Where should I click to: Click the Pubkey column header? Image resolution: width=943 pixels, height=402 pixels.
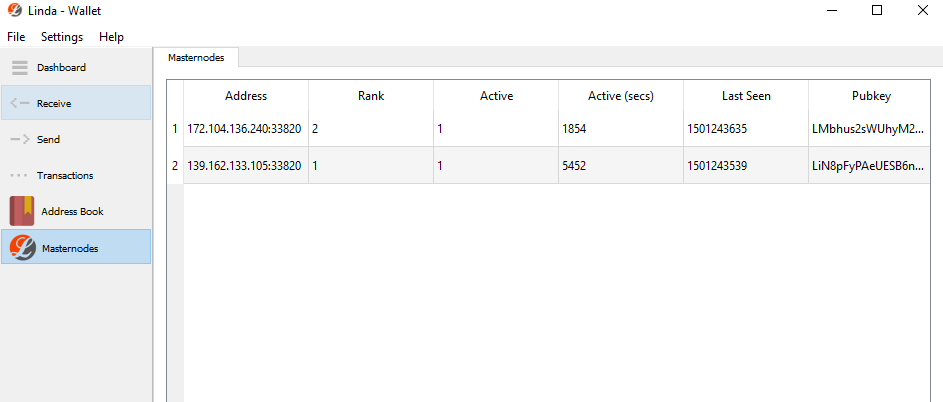(870, 96)
